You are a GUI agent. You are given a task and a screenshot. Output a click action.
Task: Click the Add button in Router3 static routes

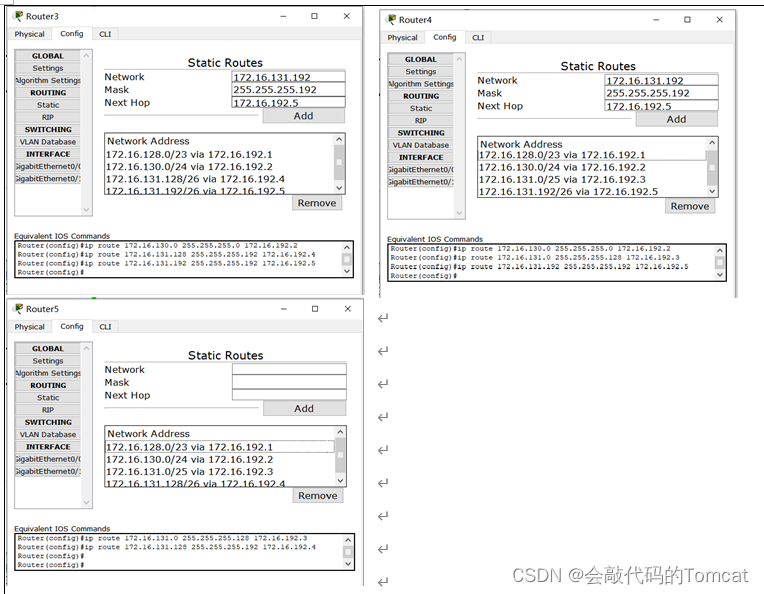pos(304,116)
